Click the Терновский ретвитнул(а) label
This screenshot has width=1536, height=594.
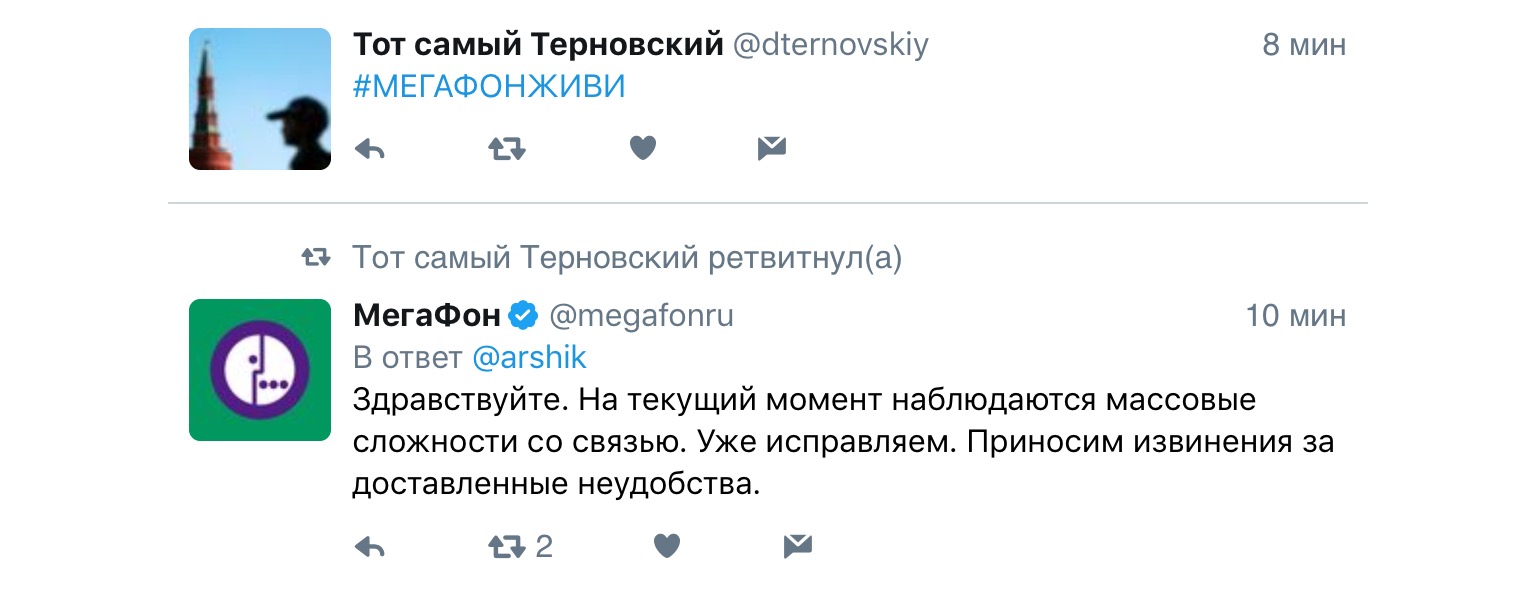coord(626,259)
